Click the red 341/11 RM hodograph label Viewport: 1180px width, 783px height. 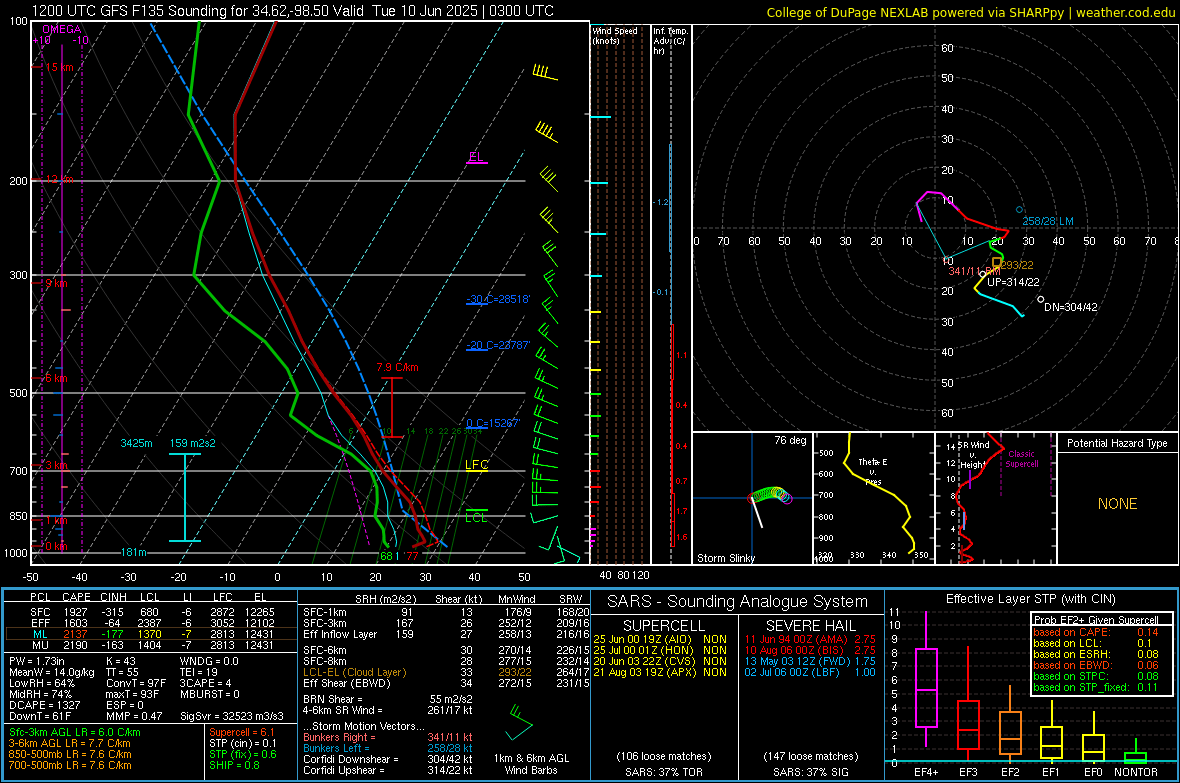(x=974, y=271)
